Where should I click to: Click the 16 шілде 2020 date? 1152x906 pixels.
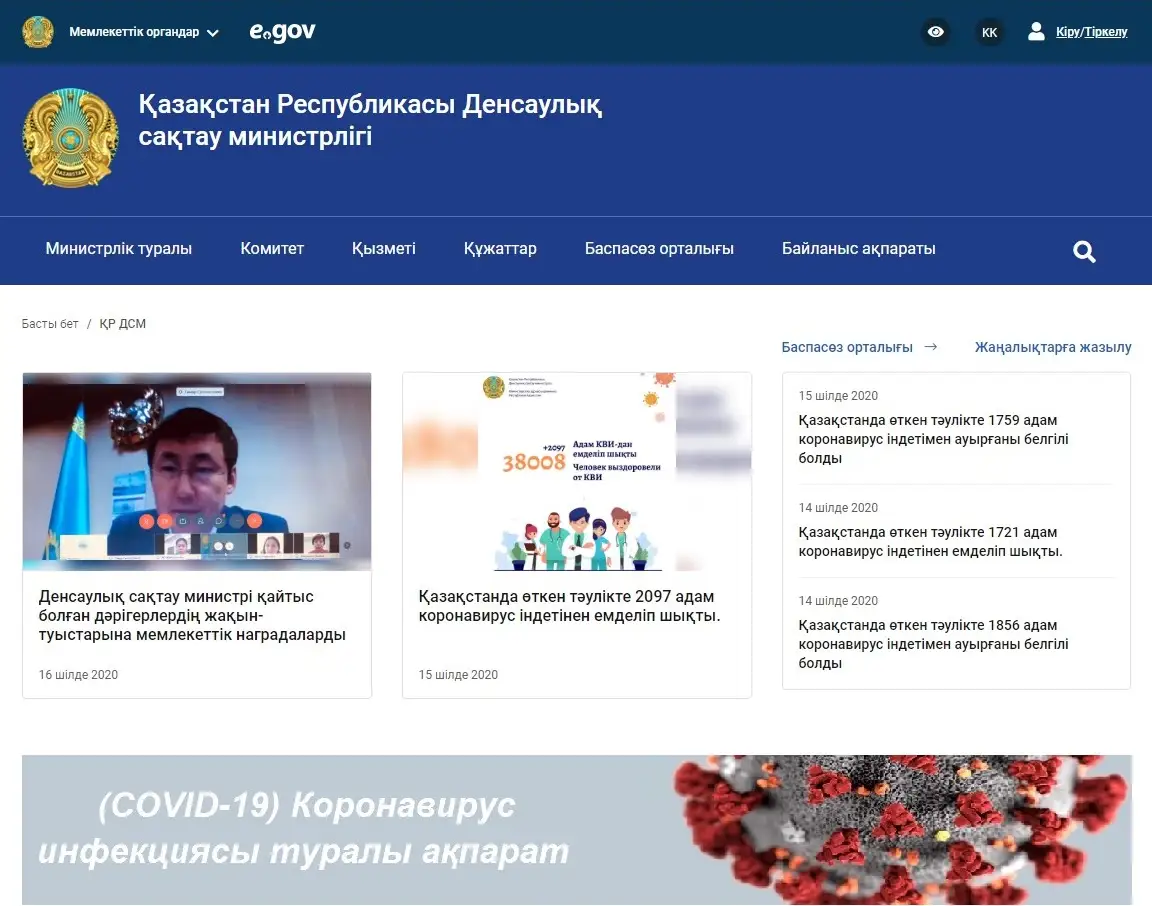[78, 675]
